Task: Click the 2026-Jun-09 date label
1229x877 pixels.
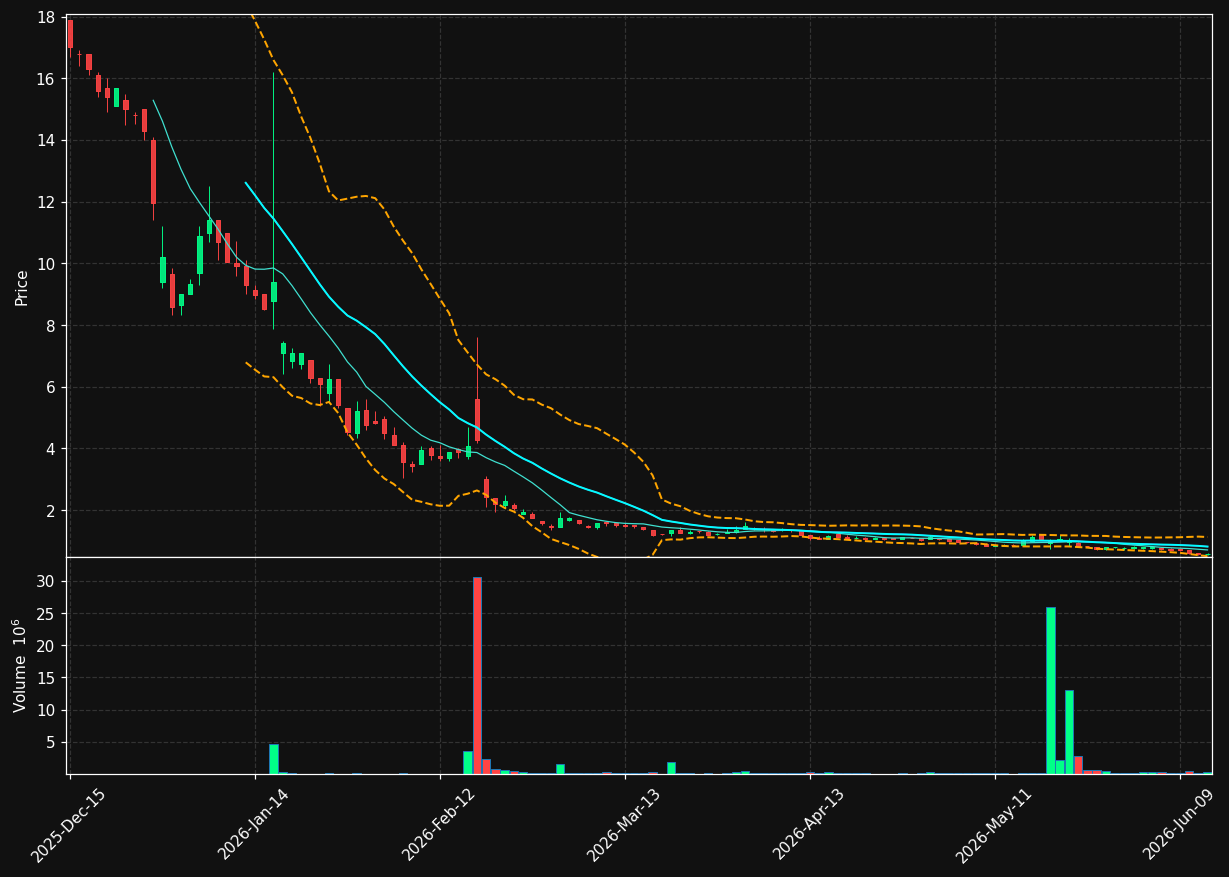Action: point(1179,825)
